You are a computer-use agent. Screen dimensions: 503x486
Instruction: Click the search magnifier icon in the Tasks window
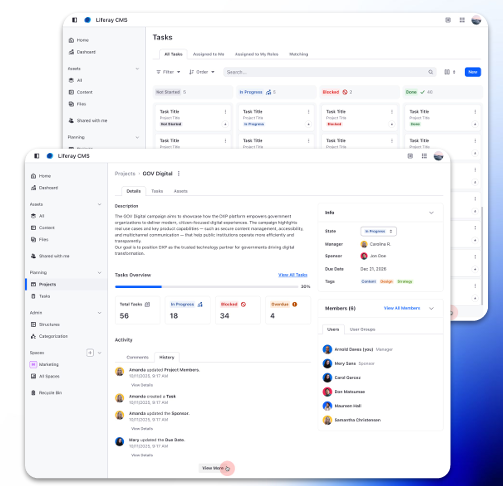pos(431,72)
